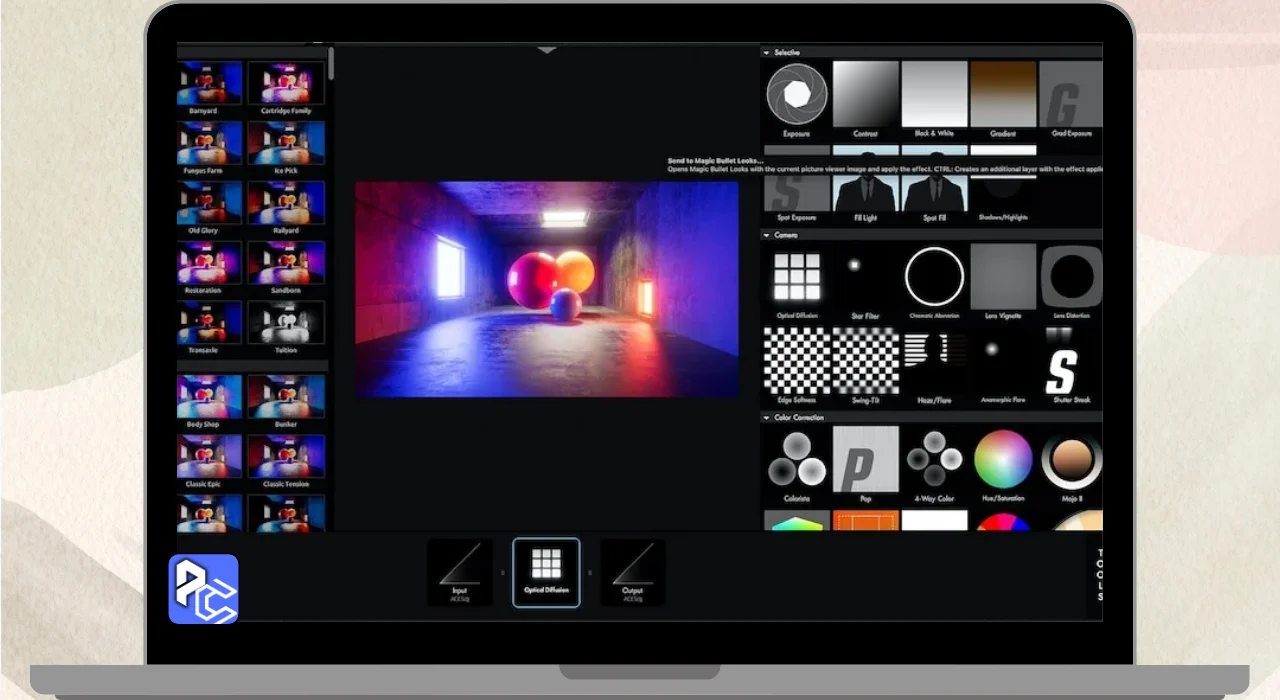Screen dimensions: 1280x700
Task: Open the vertical TOOLS drawer tab
Action: point(1099,575)
